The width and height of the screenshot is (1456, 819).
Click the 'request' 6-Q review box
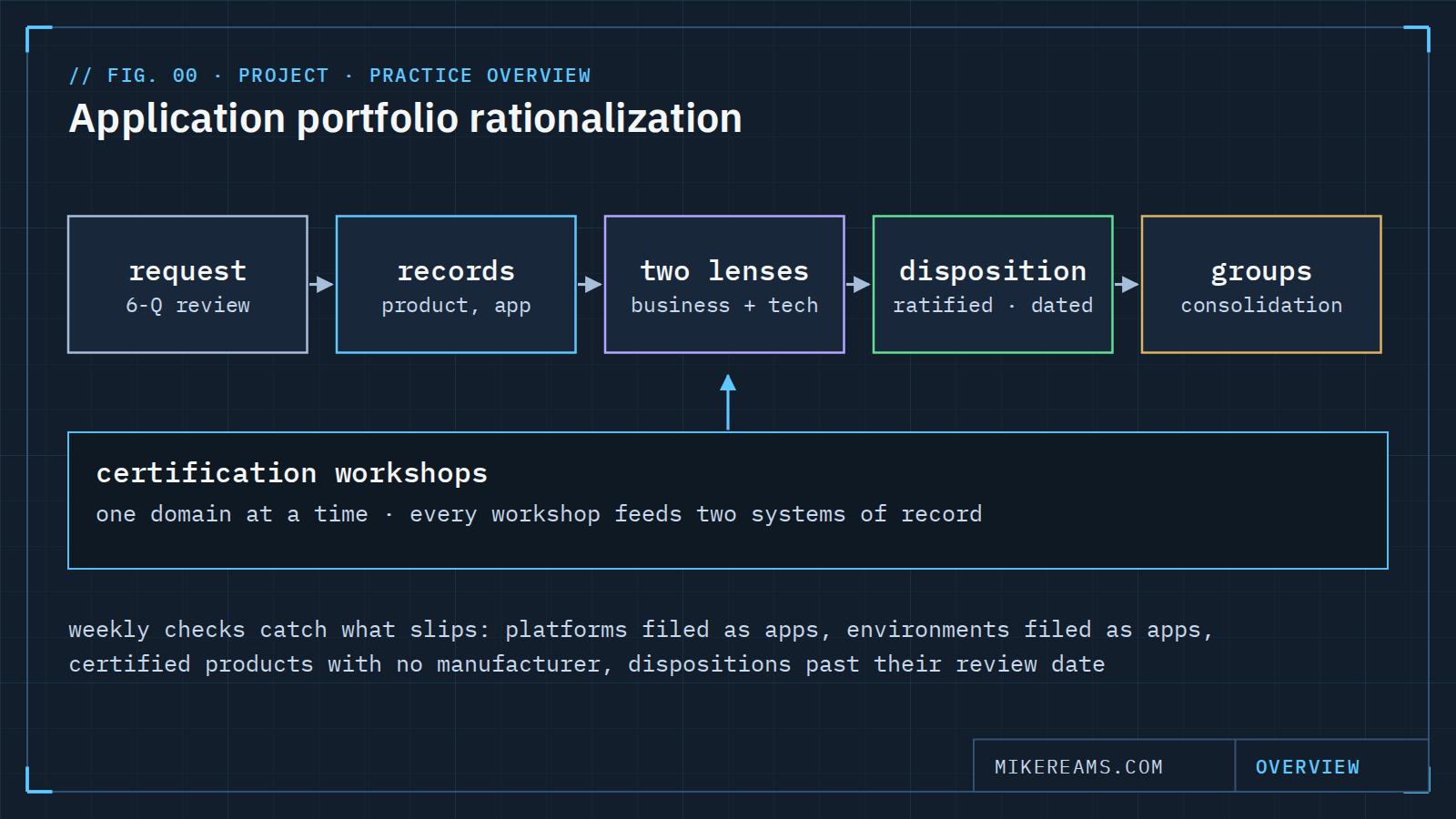pos(187,284)
